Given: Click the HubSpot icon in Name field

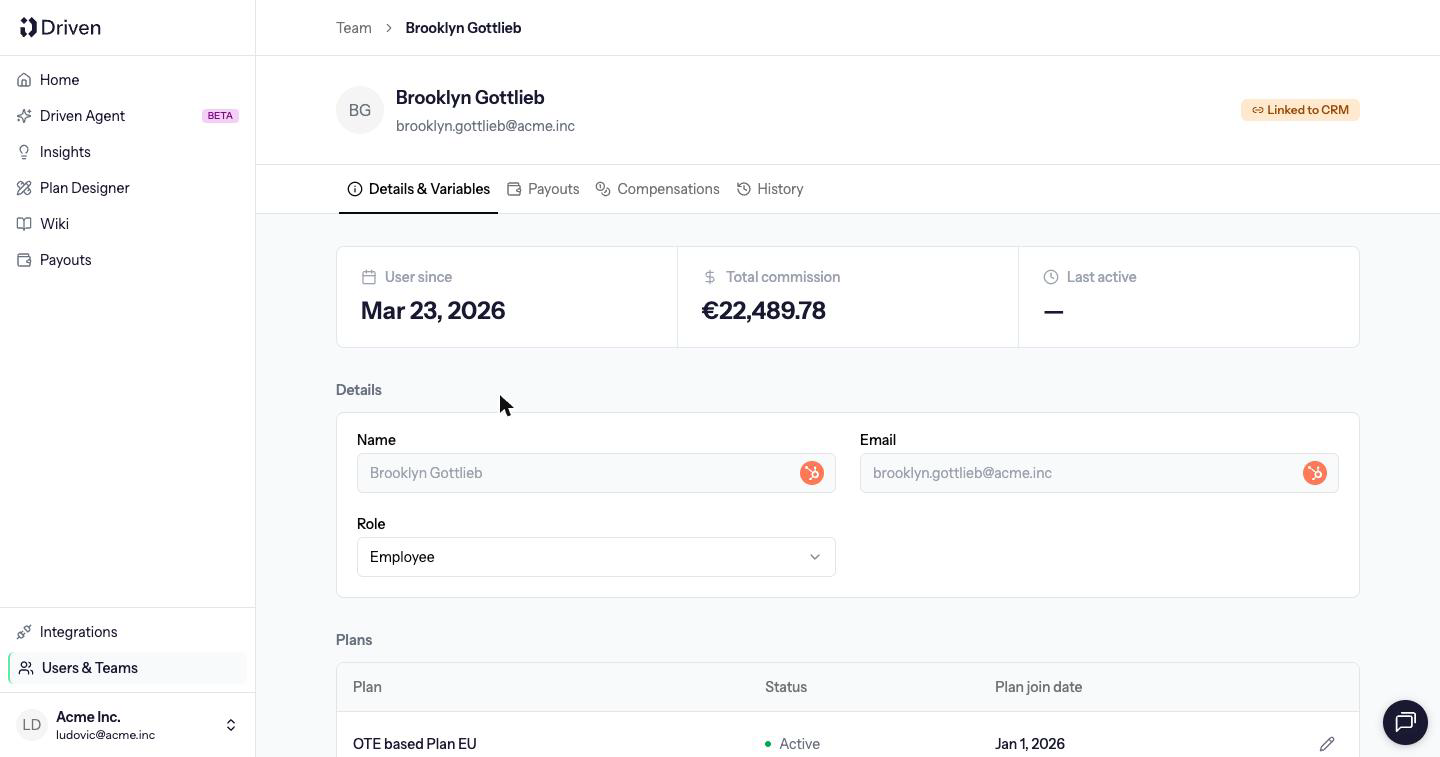Looking at the screenshot, I should tap(812, 473).
